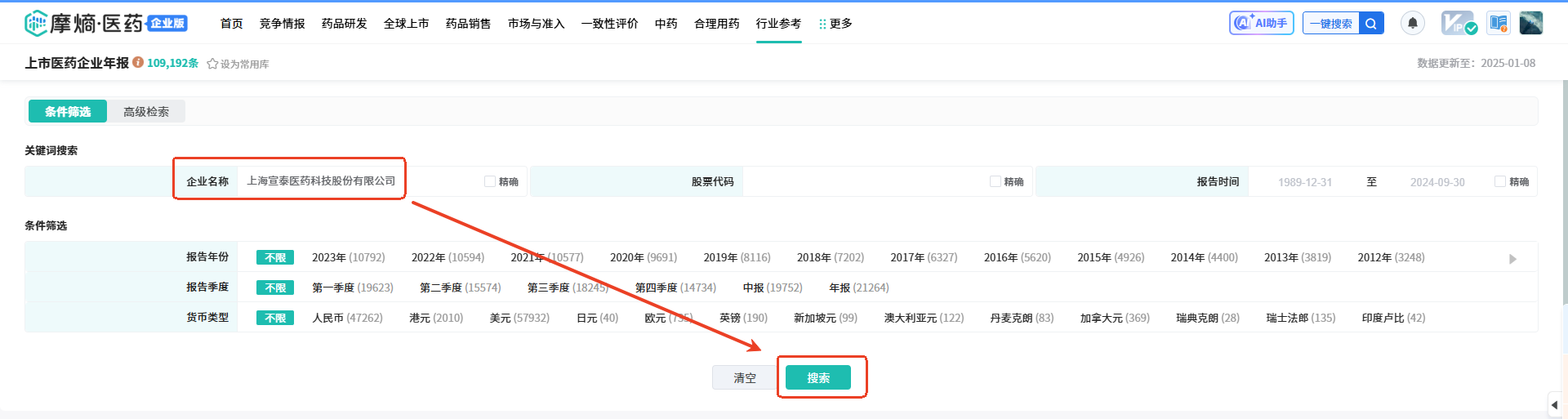Filter by 2019年 report year

(x=737, y=257)
